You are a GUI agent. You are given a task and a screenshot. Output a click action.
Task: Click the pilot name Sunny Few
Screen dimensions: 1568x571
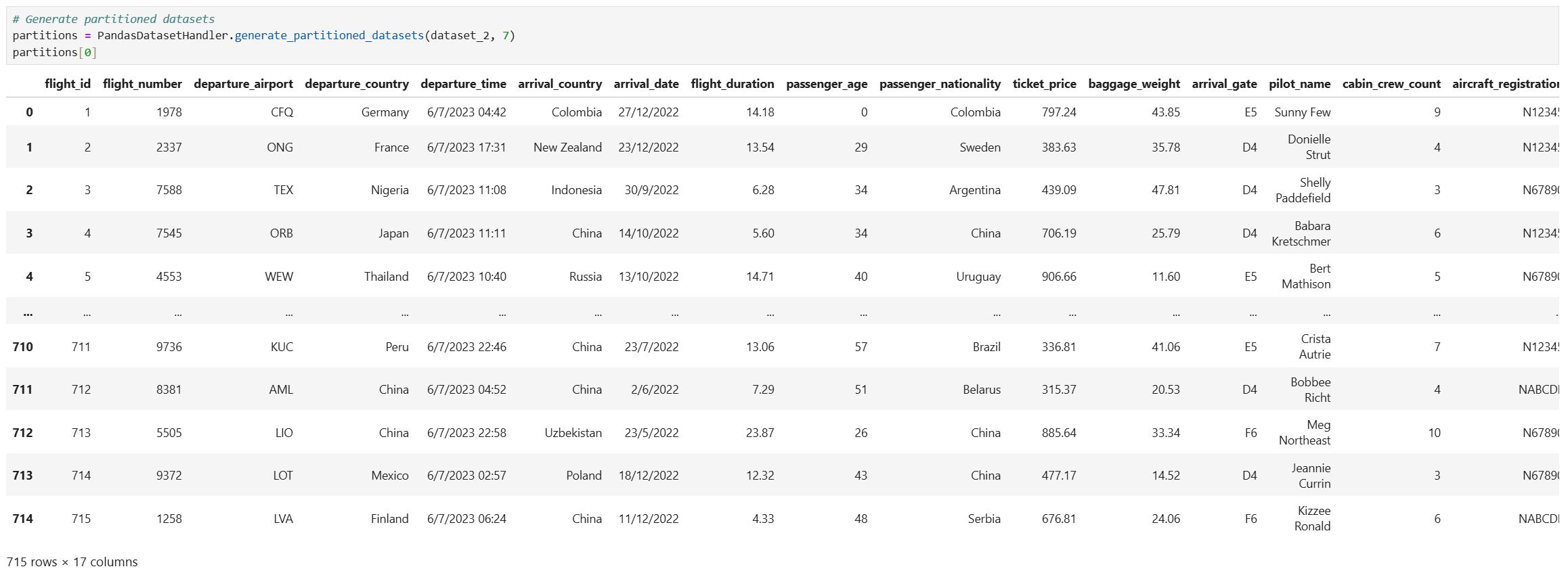pyautogui.click(x=1301, y=112)
